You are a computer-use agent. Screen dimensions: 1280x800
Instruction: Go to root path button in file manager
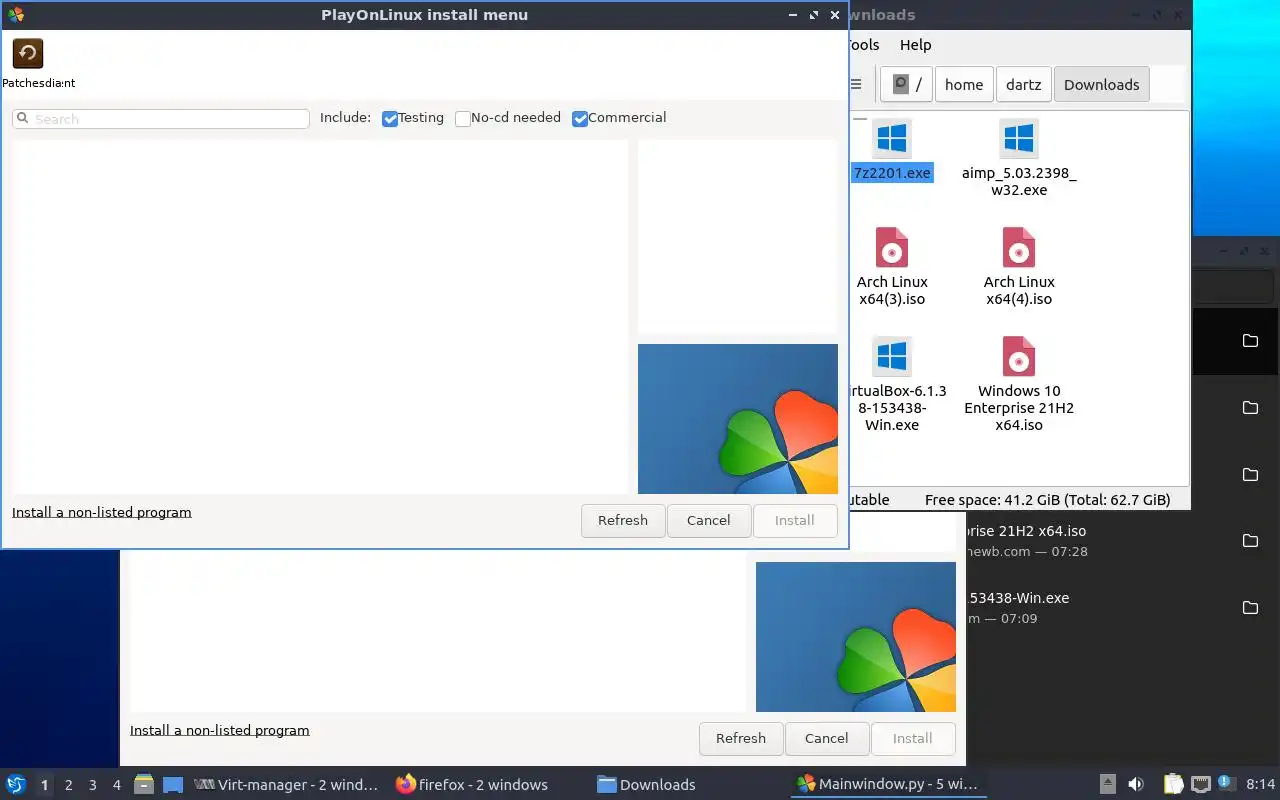coord(908,85)
